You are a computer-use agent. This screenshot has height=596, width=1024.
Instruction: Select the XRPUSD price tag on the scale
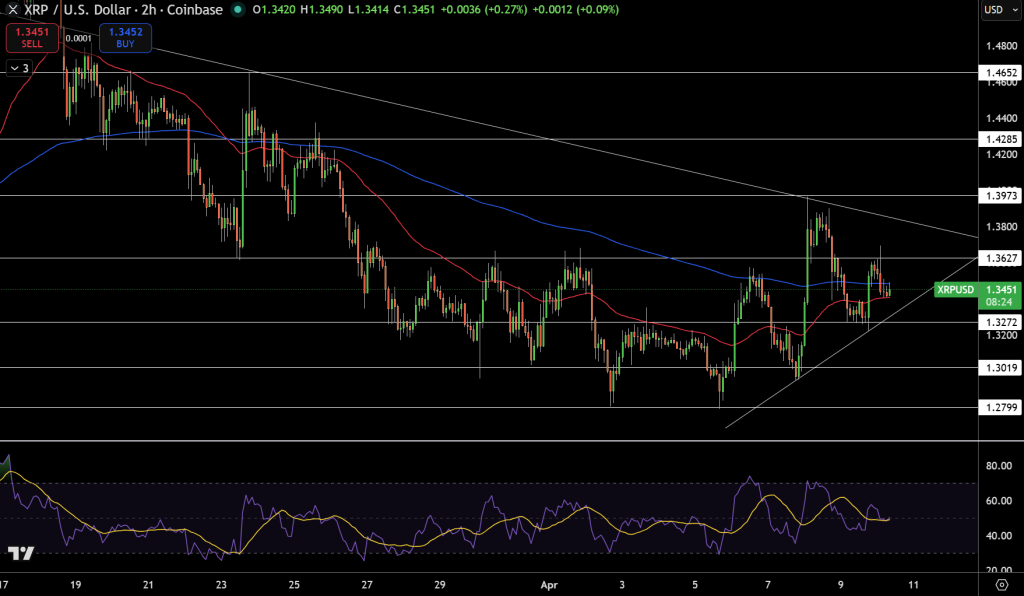point(954,290)
